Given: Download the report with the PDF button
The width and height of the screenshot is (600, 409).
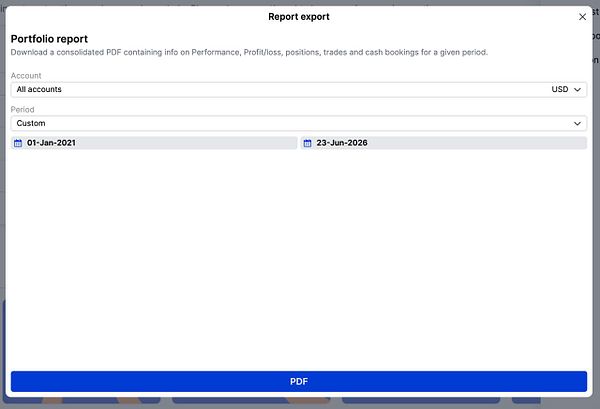Looking at the screenshot, I should click(298, 381).
